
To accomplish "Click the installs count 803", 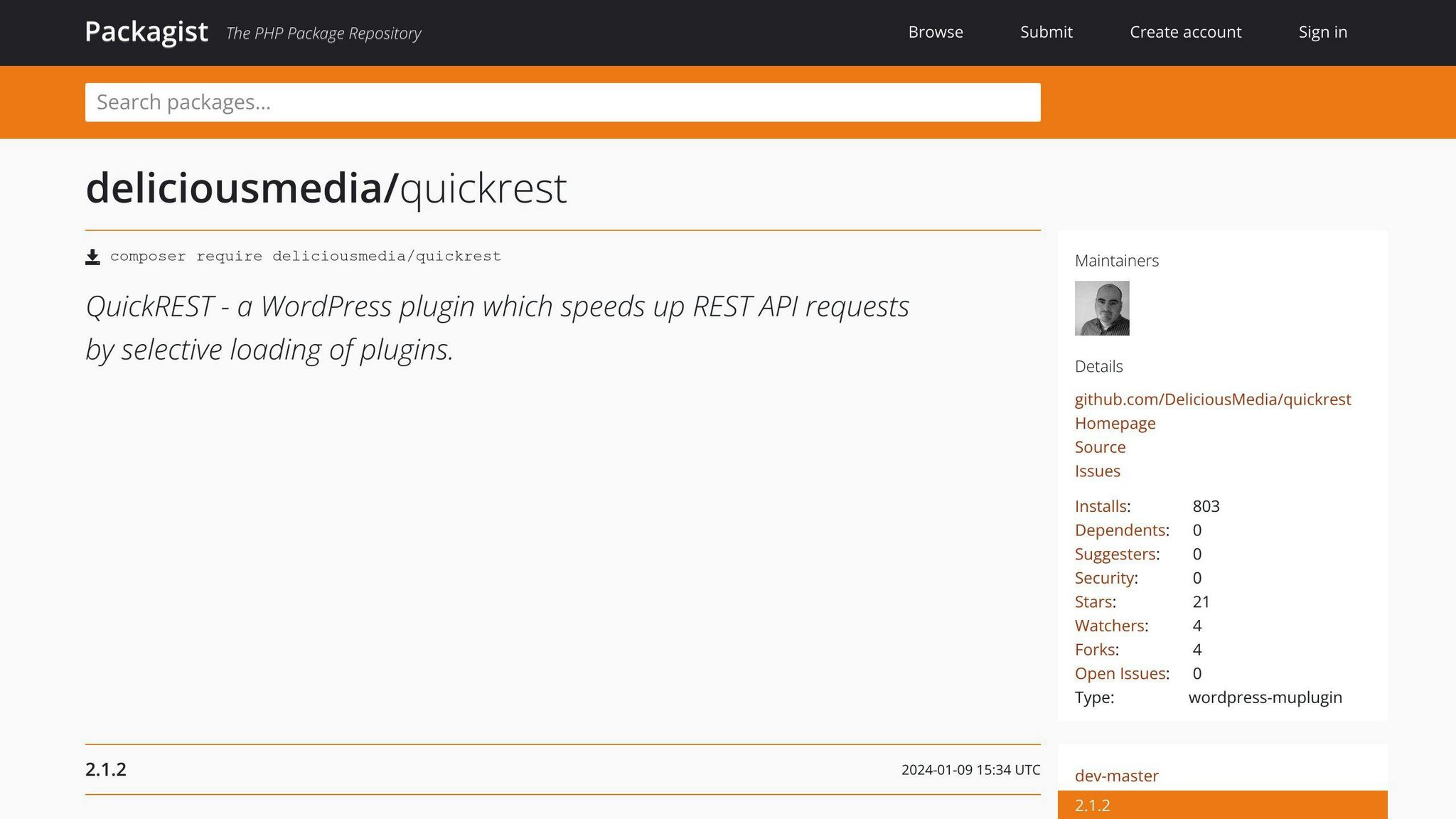I will 1206,506.
